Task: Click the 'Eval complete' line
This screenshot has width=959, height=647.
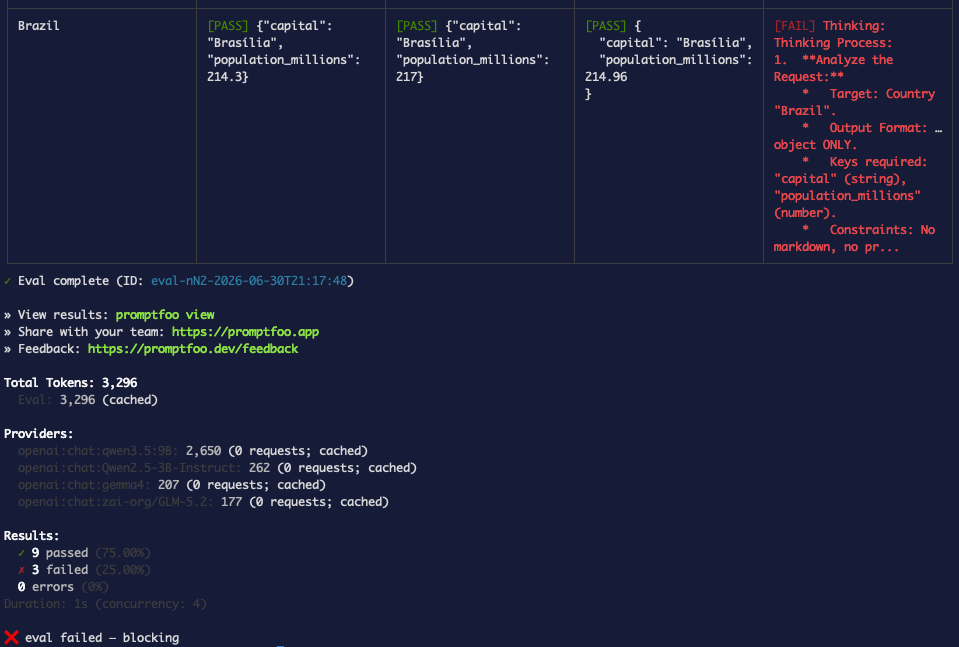Action: click(179, 281)
